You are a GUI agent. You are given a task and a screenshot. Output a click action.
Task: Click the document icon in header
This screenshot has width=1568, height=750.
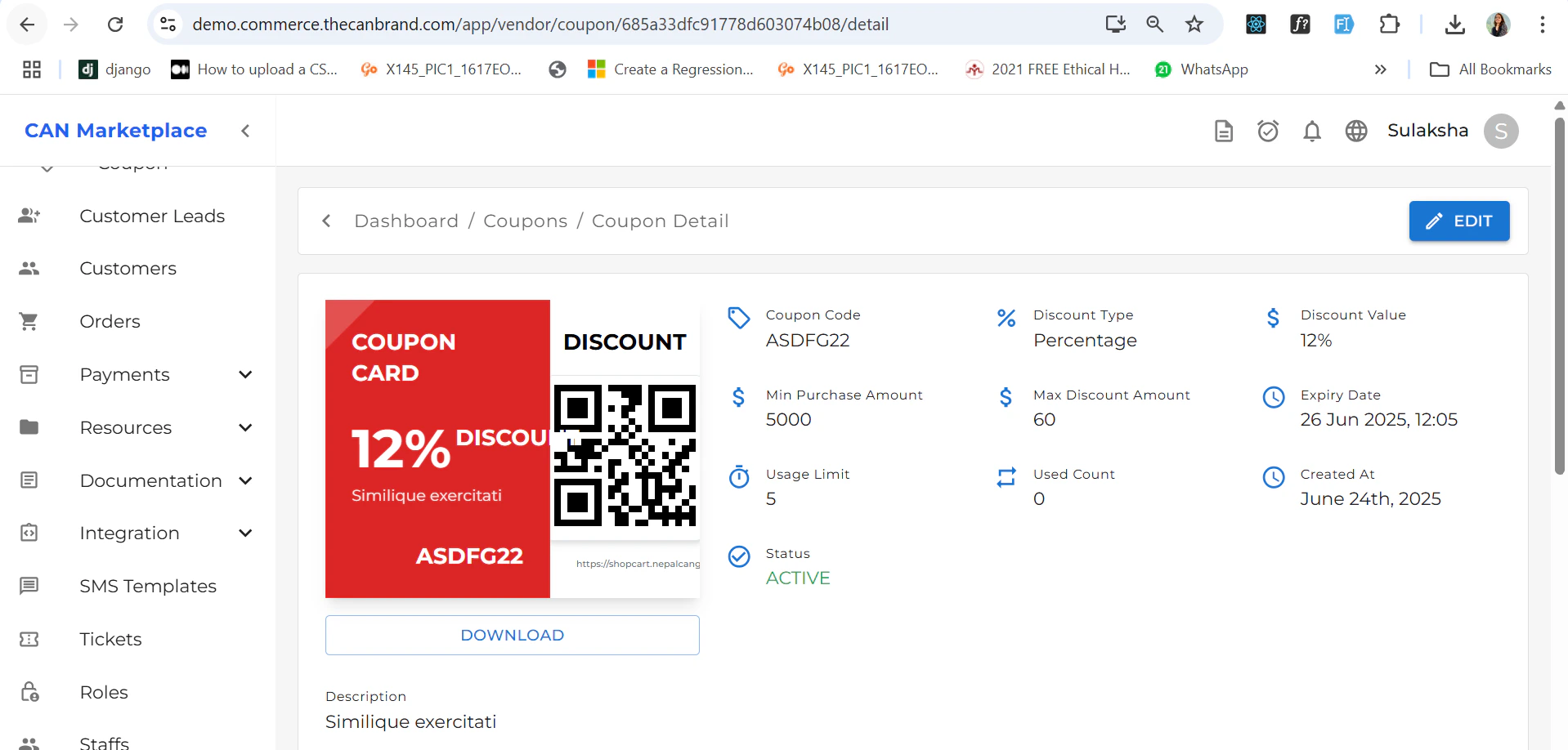[1224, 131]
